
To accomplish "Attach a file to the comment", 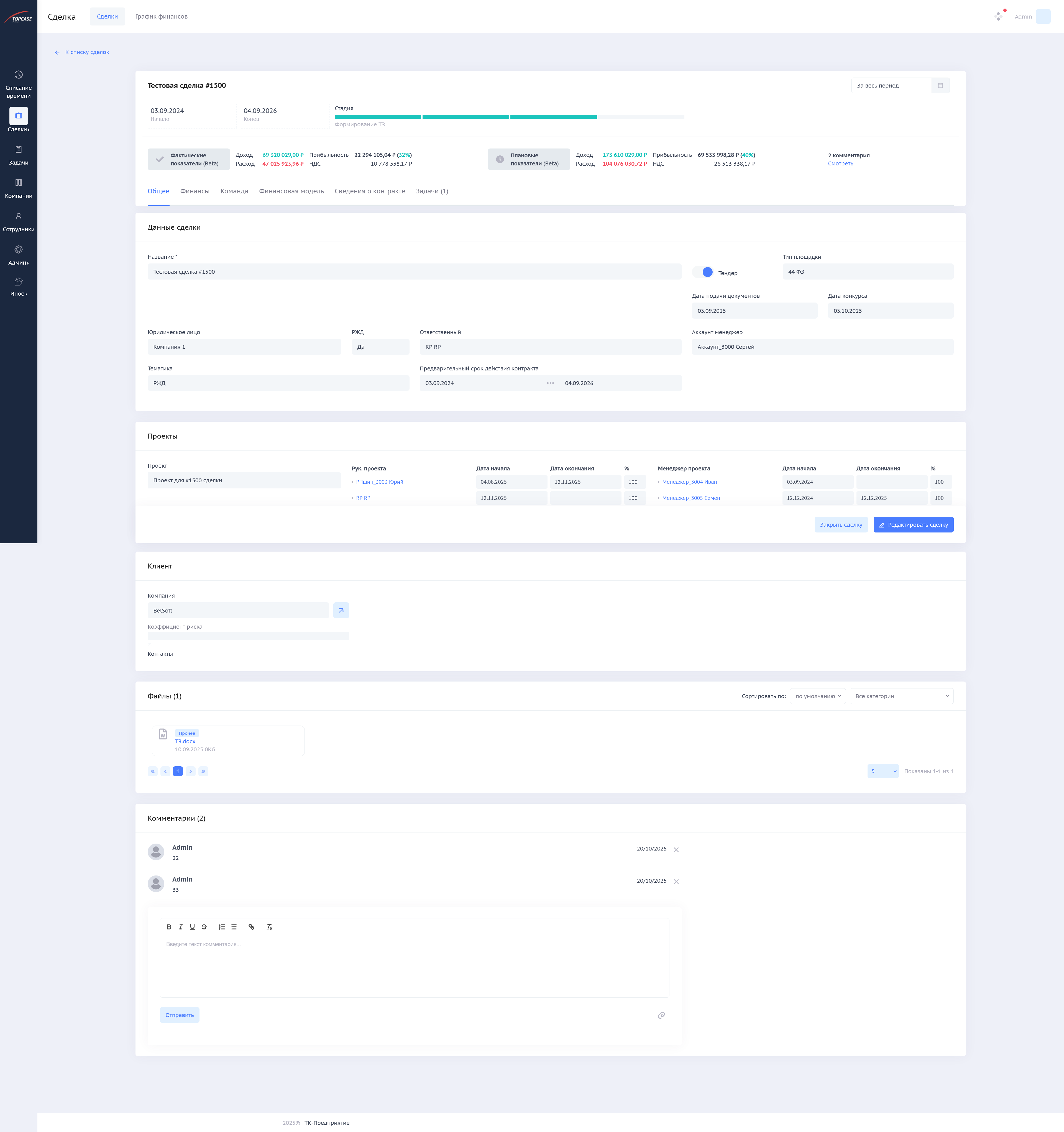I will pyautogui.click(x=661, y=1015).
